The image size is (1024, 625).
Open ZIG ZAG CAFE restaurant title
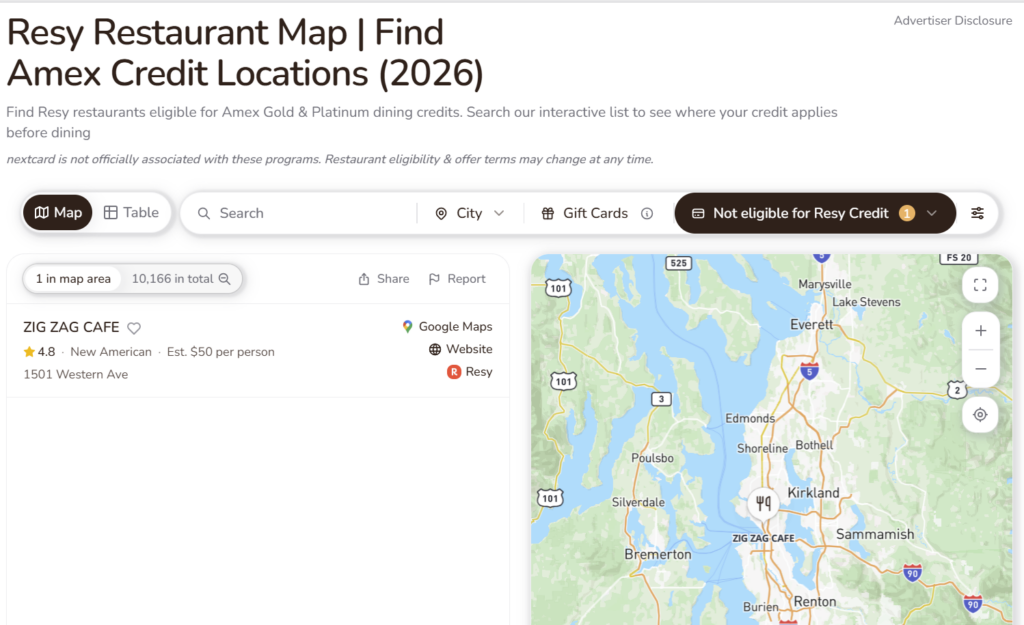[x=71, y=327]
